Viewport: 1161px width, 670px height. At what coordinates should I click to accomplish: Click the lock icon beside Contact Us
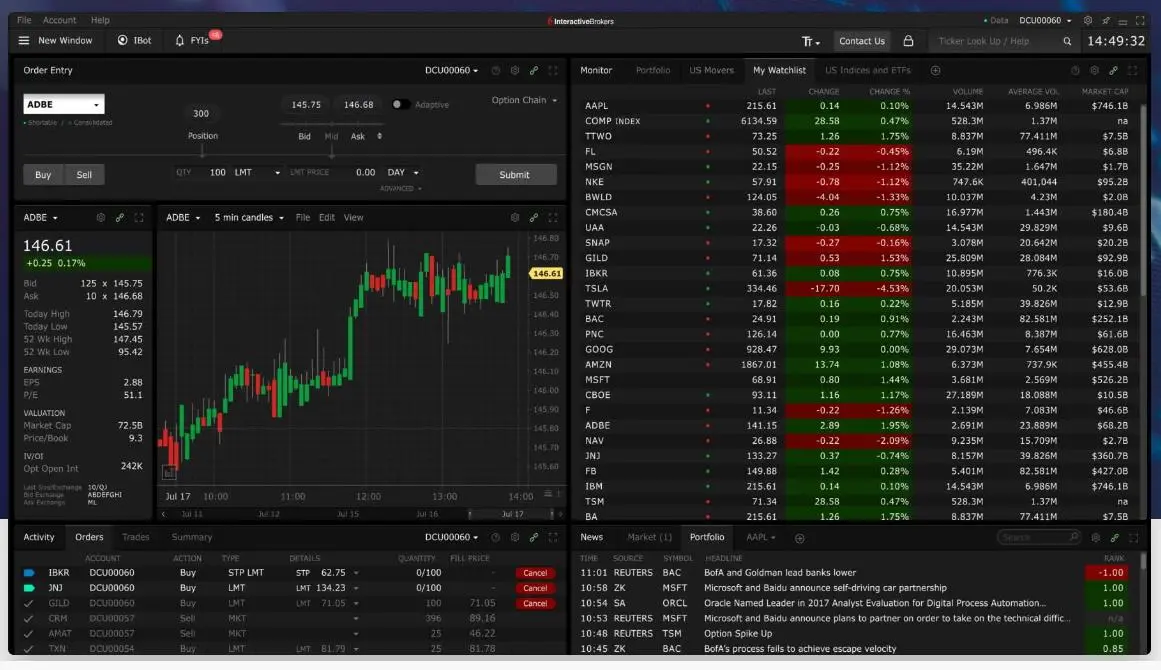908,41
